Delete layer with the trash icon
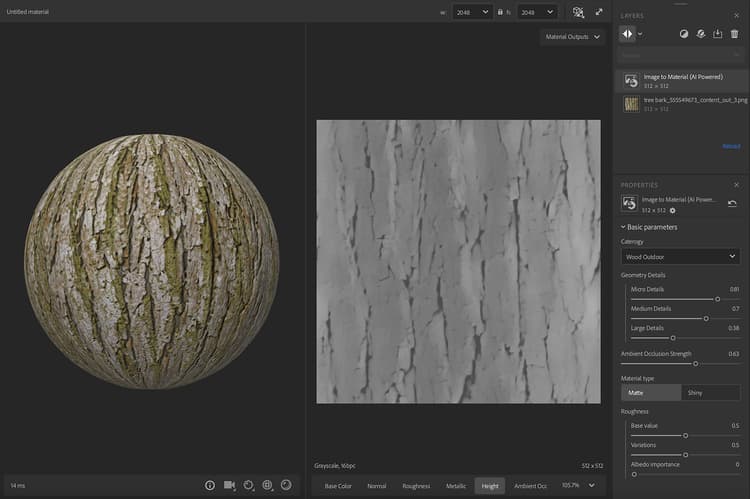Viewport: 750px width, 499px height. [735, 34]
